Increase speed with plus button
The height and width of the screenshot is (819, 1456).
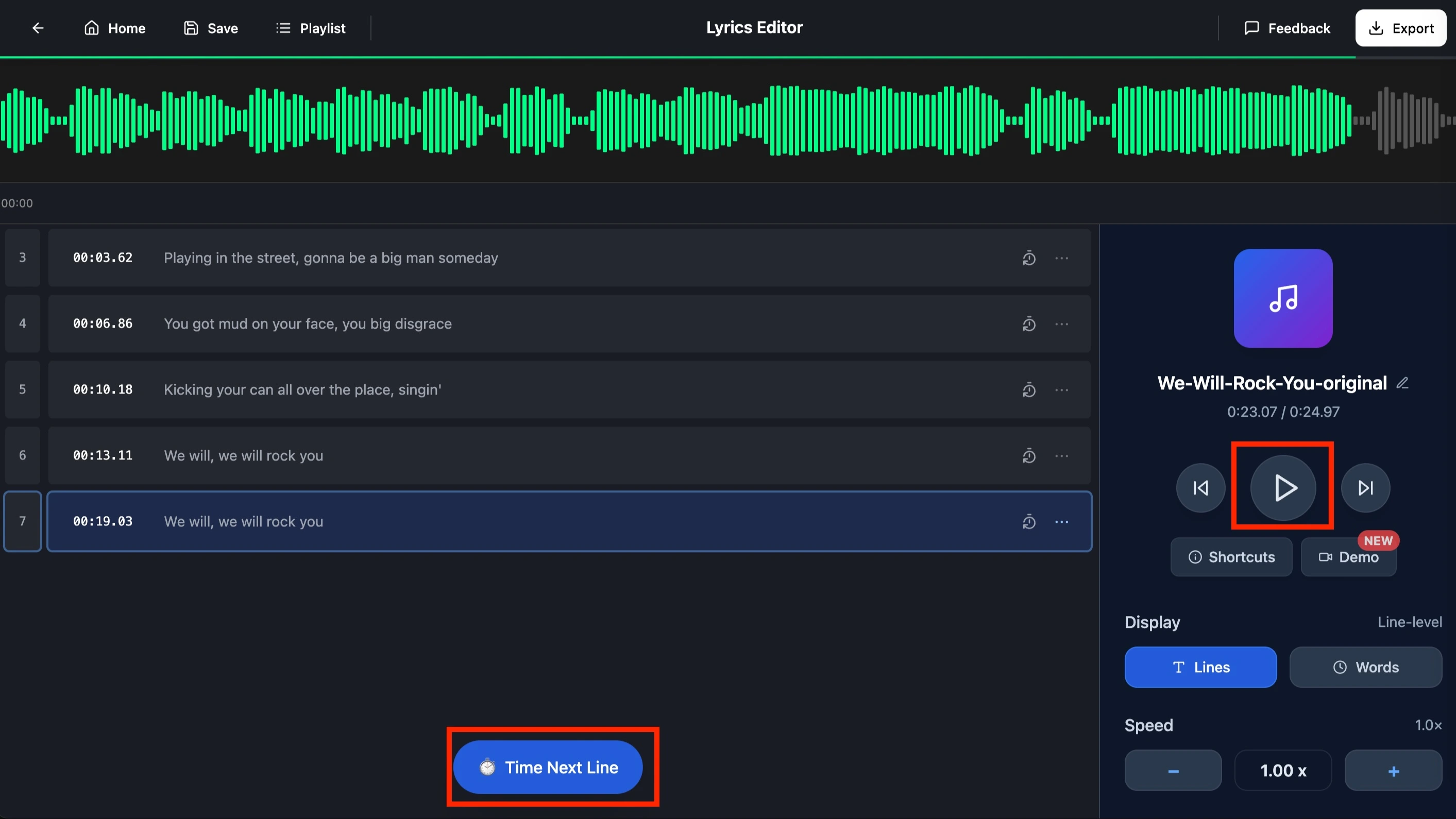[x=1393, y=771]
